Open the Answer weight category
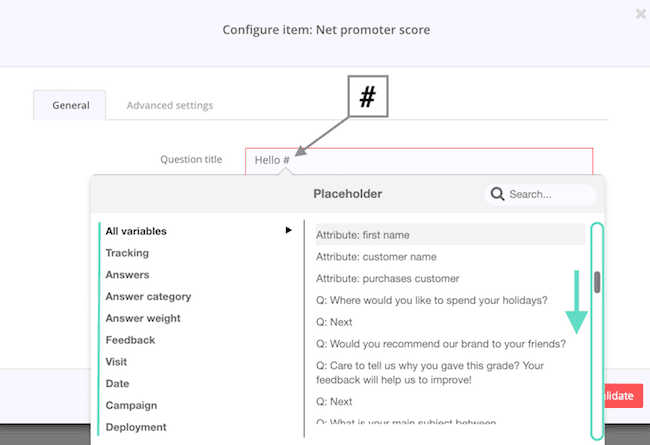 (x=143, y=318)
